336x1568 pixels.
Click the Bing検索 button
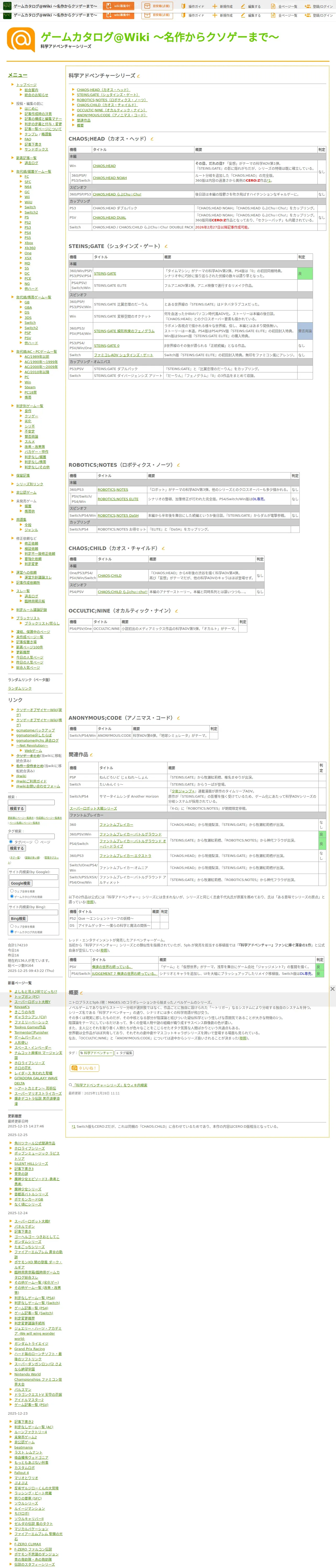coord(18,919)
